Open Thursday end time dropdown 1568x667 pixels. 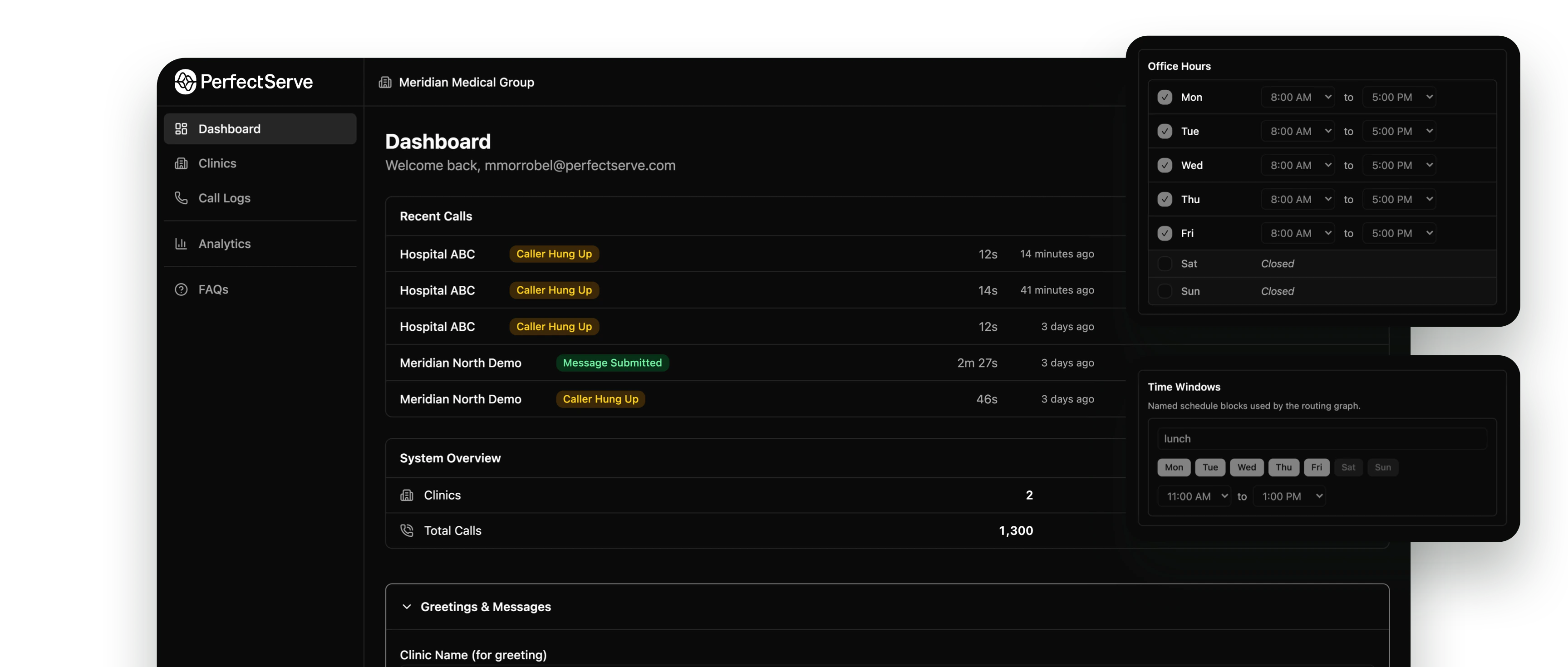tap(1399, 200)
